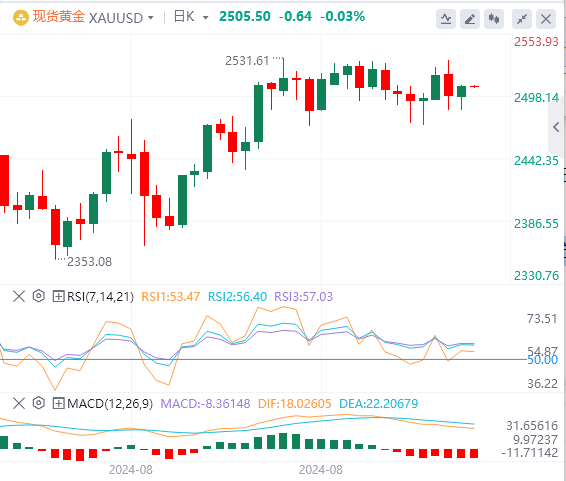Click the gold coin symbol icon
The height and width of the screenshot is (481, 566).
pos(21,18)
